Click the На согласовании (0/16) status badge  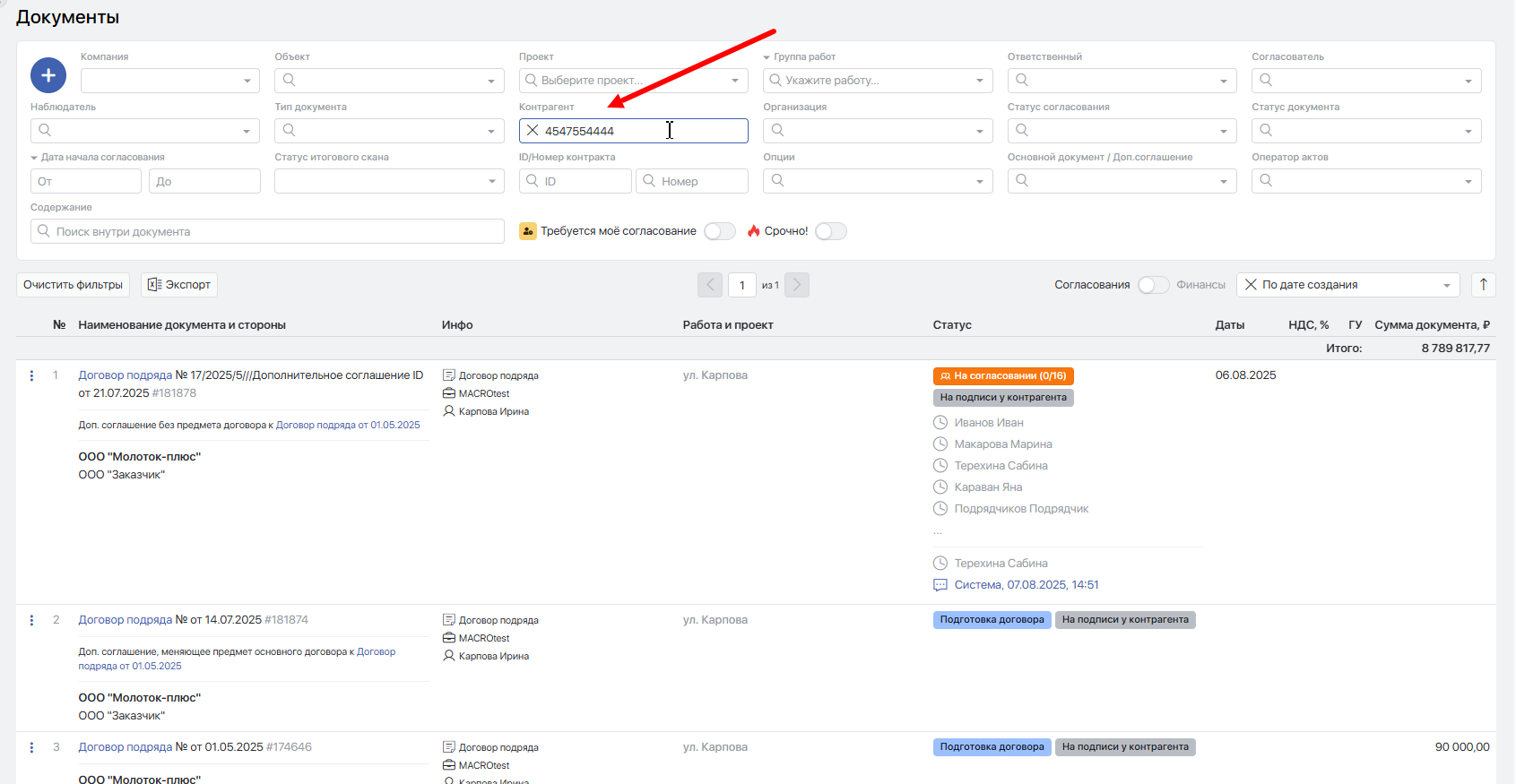1002,376
